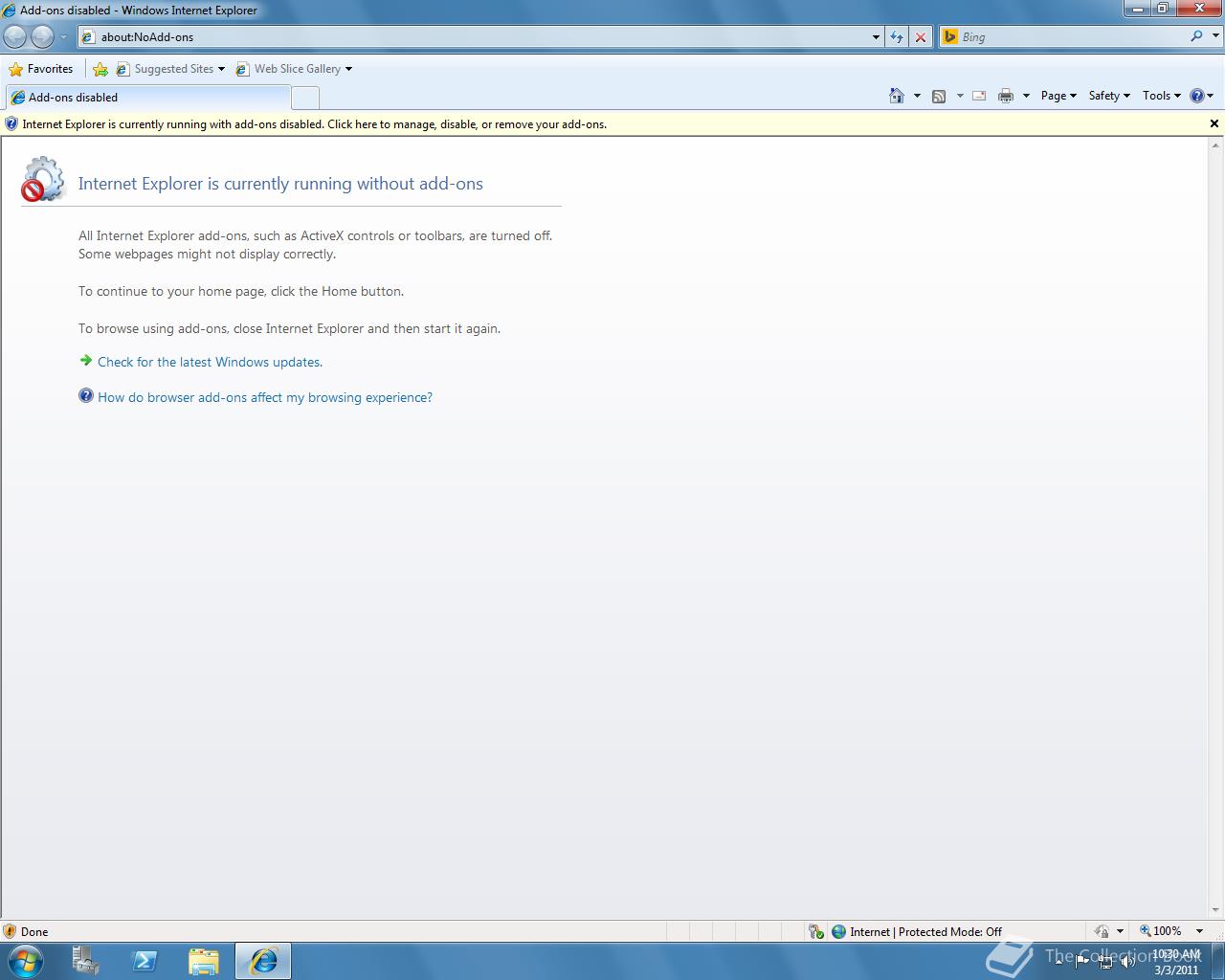Refresh the page with the blue arrows icon
Image resolution: width=1225 pixels, height=980 pixels.
pos(897,37)
